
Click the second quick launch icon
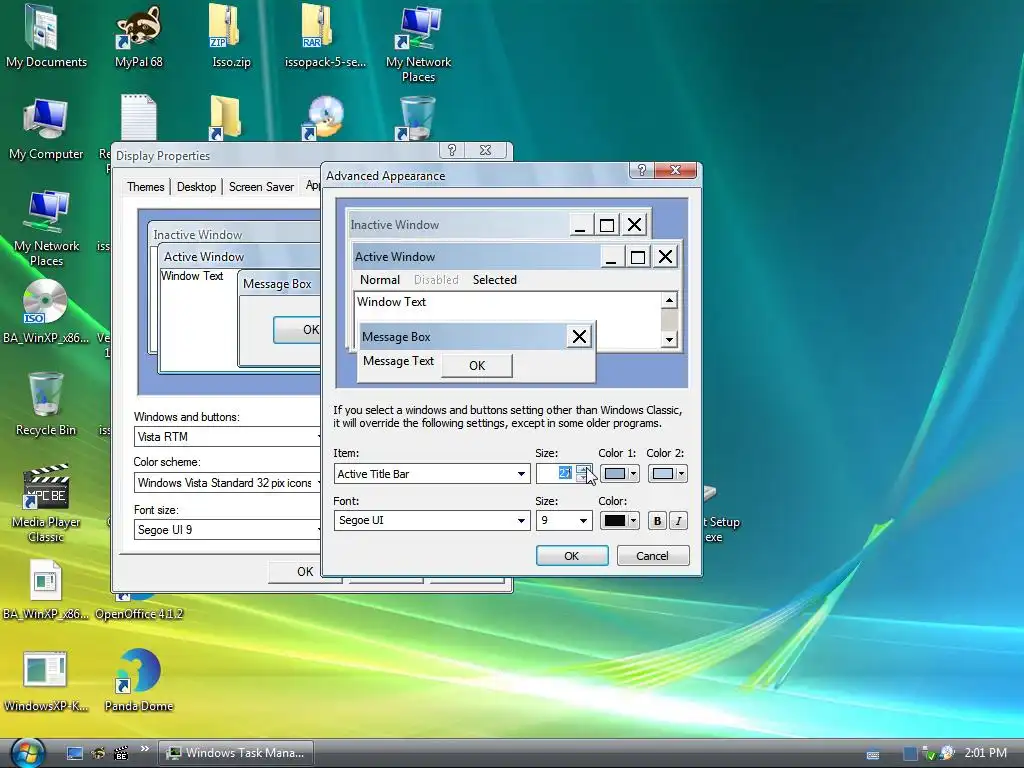[x=98, y=753]
